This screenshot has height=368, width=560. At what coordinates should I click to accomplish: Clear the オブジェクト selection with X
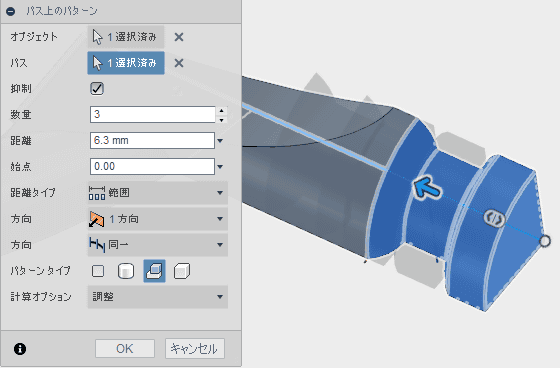pos(179,37)
